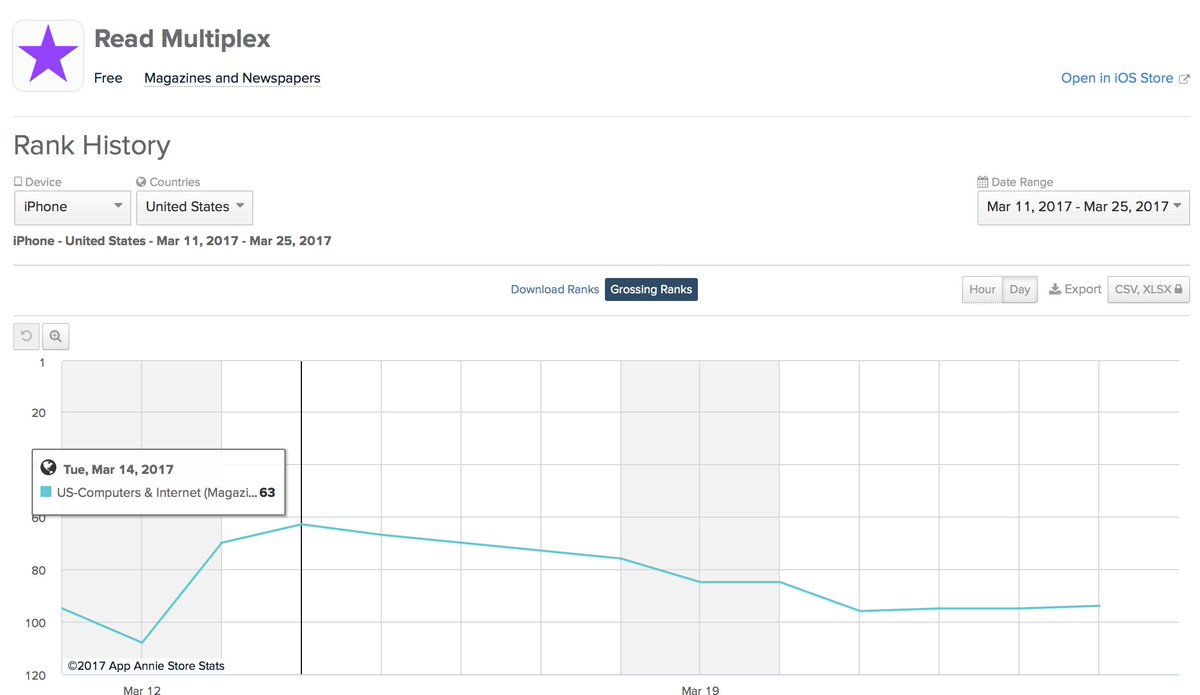Screen dimensions: 1200x695
Task: Click the external link icon beside Open in iOS Store
Action: (x=1185, y=78)
